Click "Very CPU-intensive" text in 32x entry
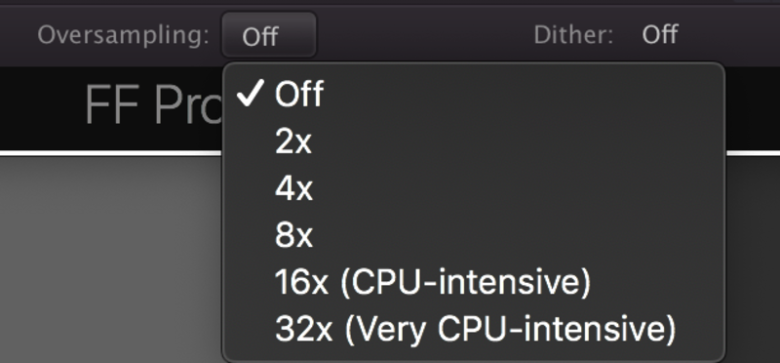This screenshot has height=363, width=780. point(511,328)
